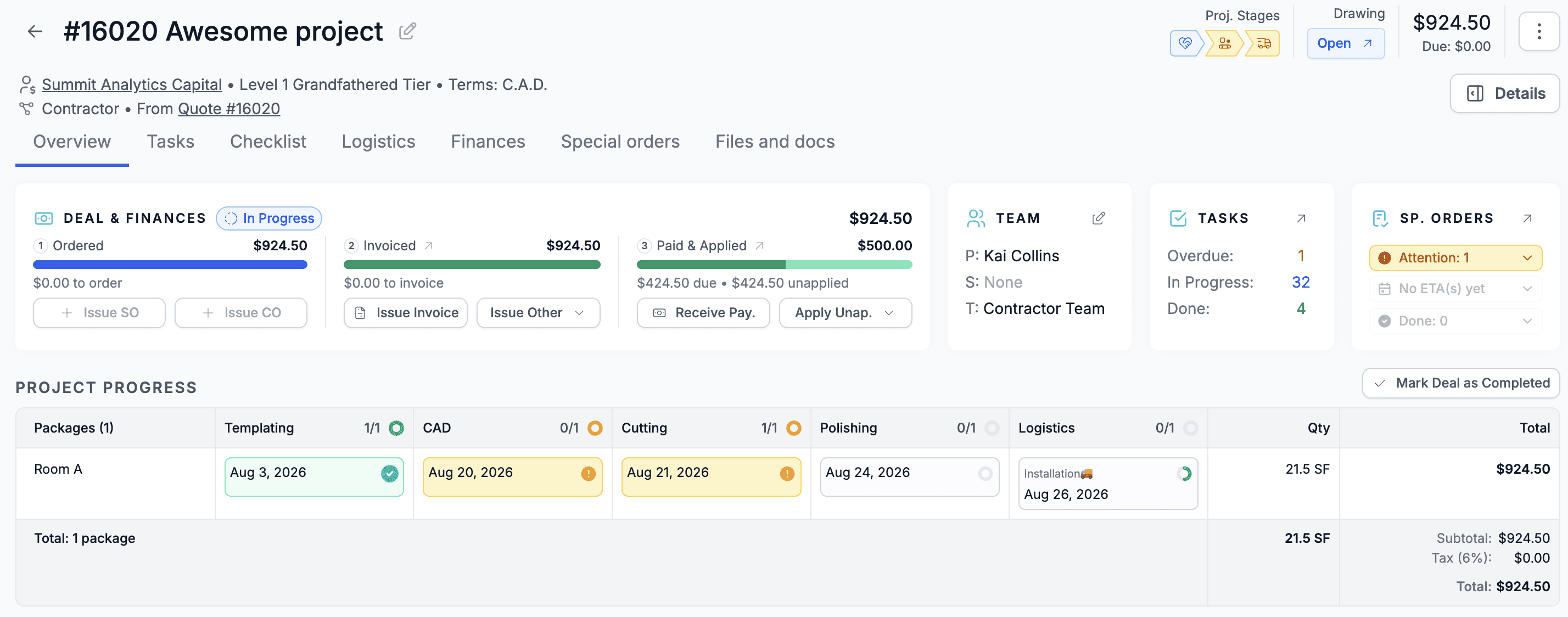Edit project title with pencil icon
Viewport: 1568px width, 617px height.
coord(407,31)
